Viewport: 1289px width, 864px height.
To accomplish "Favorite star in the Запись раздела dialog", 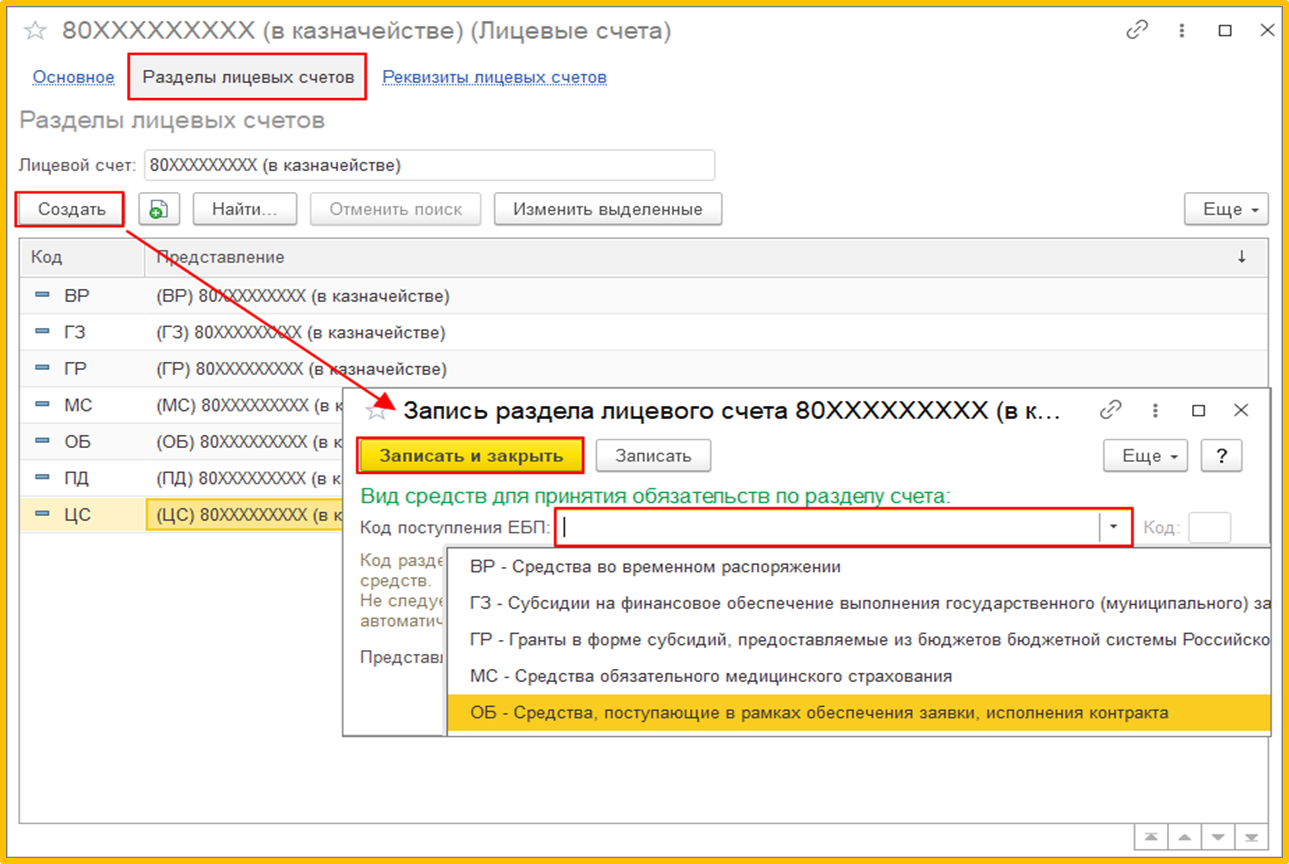I will coord(377,410).
